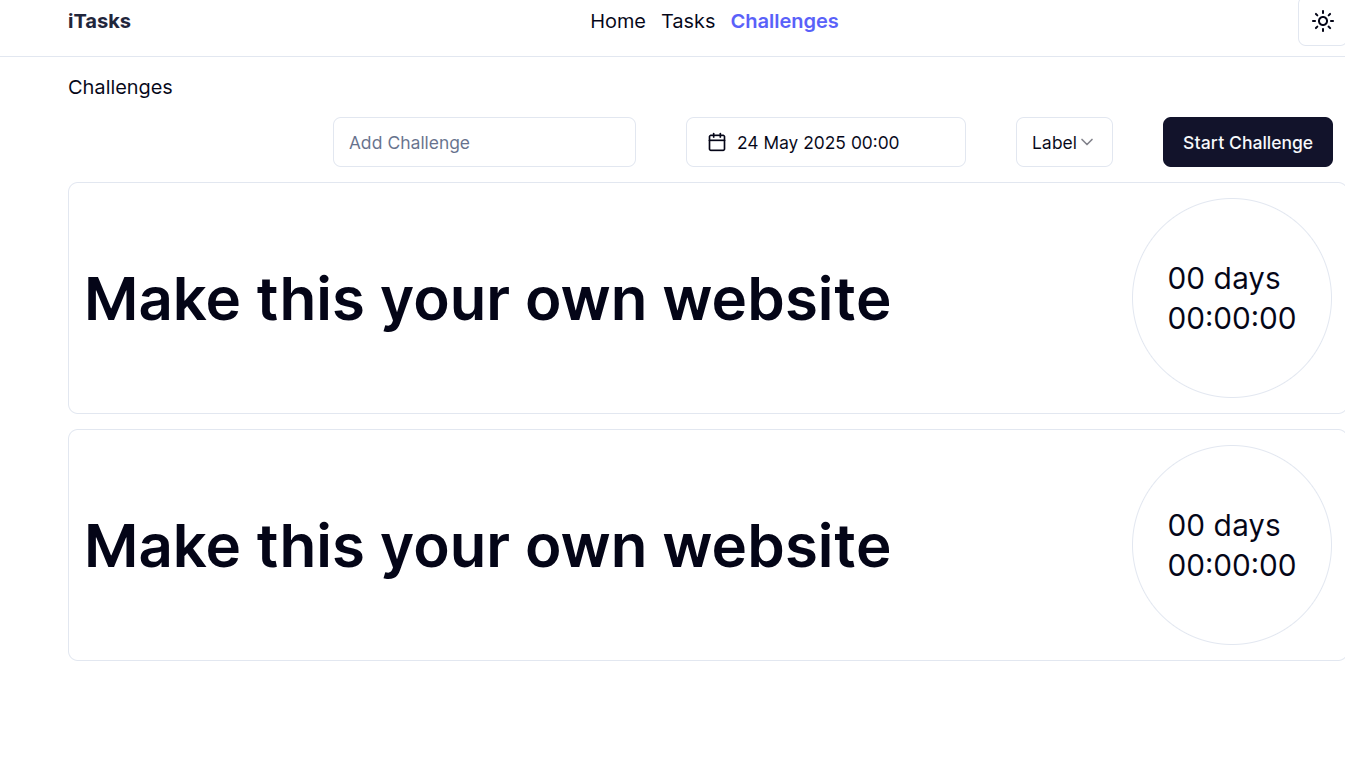Click the Start Challenge button
The image size is (1345, 757).
1247,142
